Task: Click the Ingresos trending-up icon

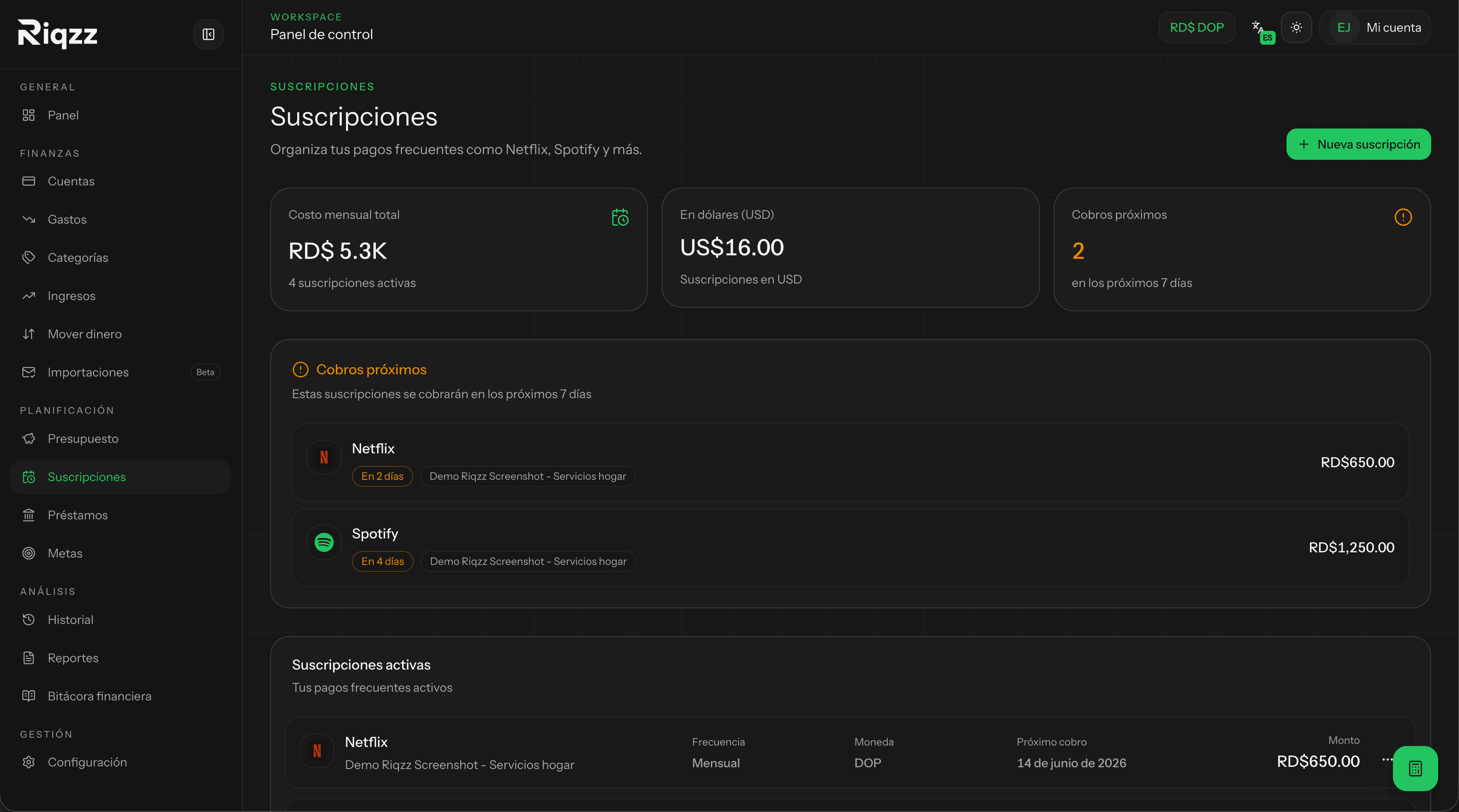Action: [x=29, y=296]
